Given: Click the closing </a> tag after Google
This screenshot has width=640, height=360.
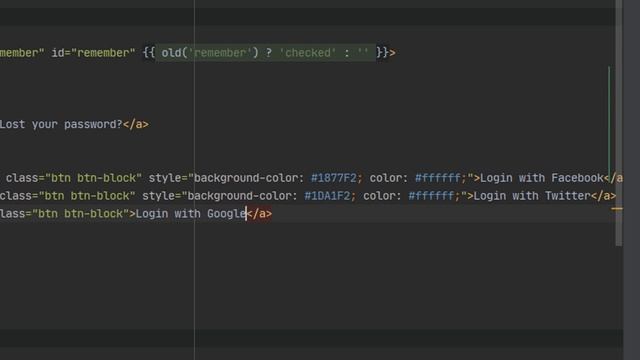Looking at the screenshot, I should (x=259, y=214).
